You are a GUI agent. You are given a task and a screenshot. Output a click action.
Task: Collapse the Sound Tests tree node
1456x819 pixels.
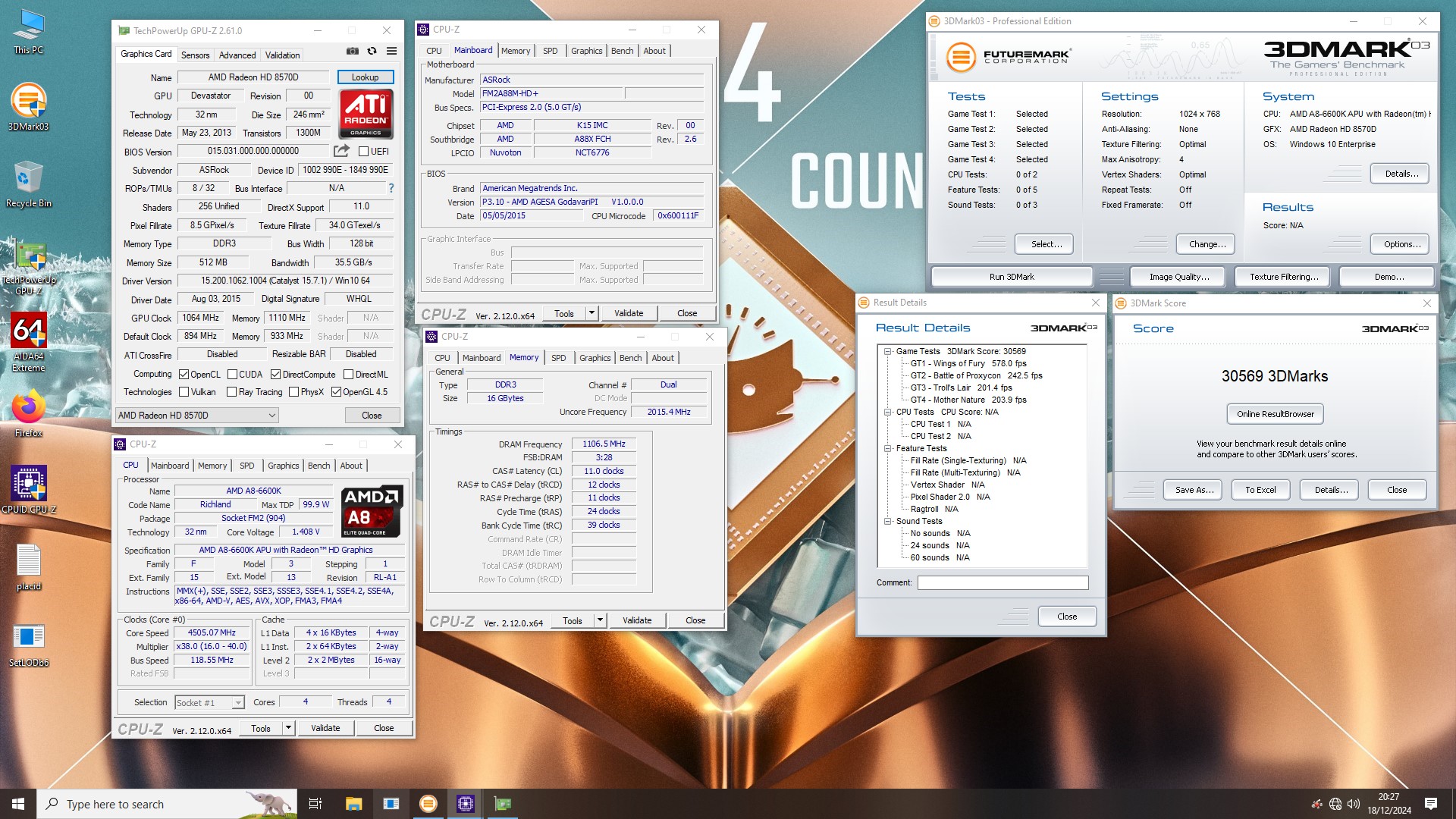887,521
